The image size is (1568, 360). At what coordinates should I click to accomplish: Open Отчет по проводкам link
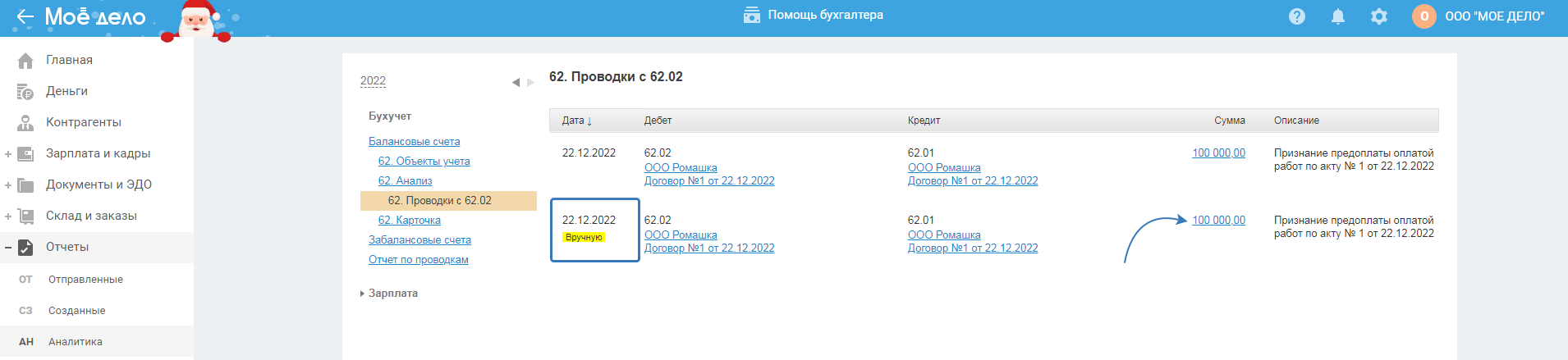(418, 259)
